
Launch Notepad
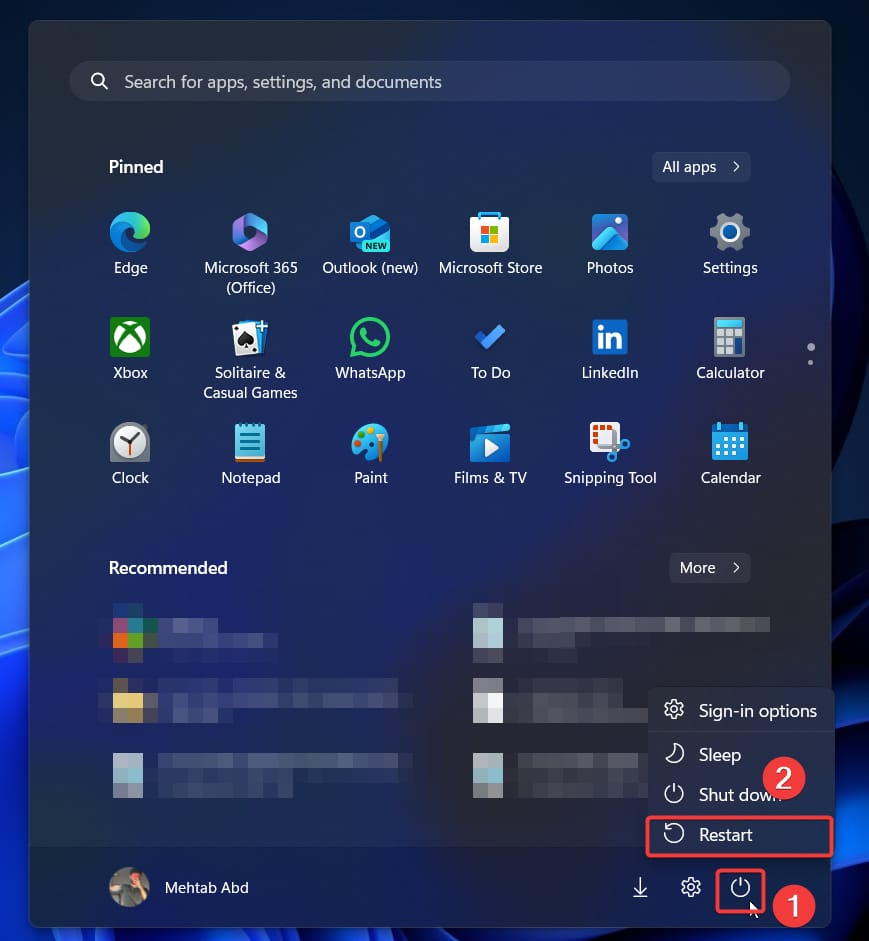click(250, 453)
